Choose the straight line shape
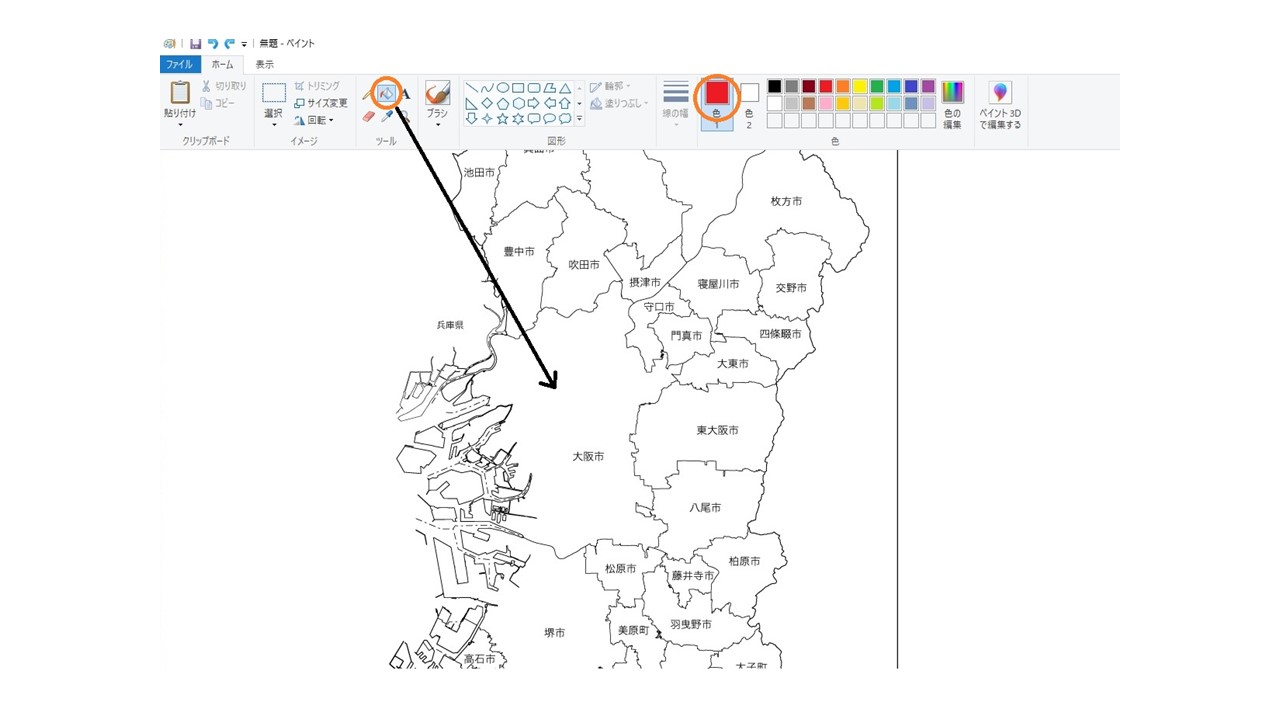 point(471,88)
